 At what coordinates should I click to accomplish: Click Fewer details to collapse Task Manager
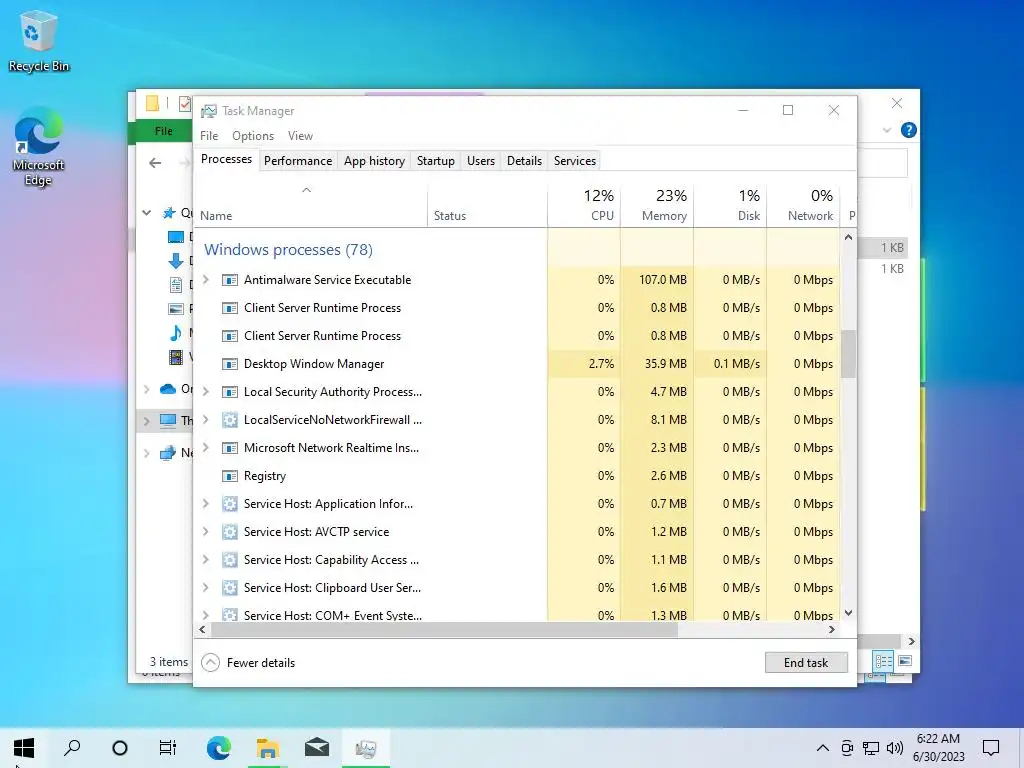pyautogui.click(x=248, y=663)
